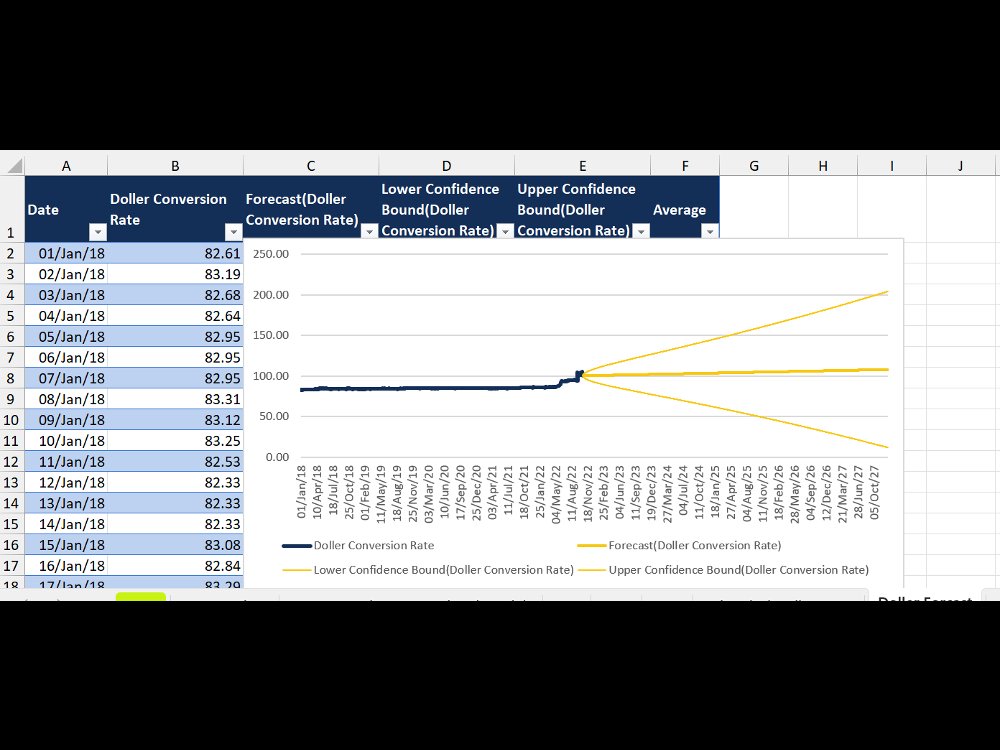Screen dimensions: 1000x750
Task: Click the cell with date 01/Jan/18
Action: tap(66, 253)
